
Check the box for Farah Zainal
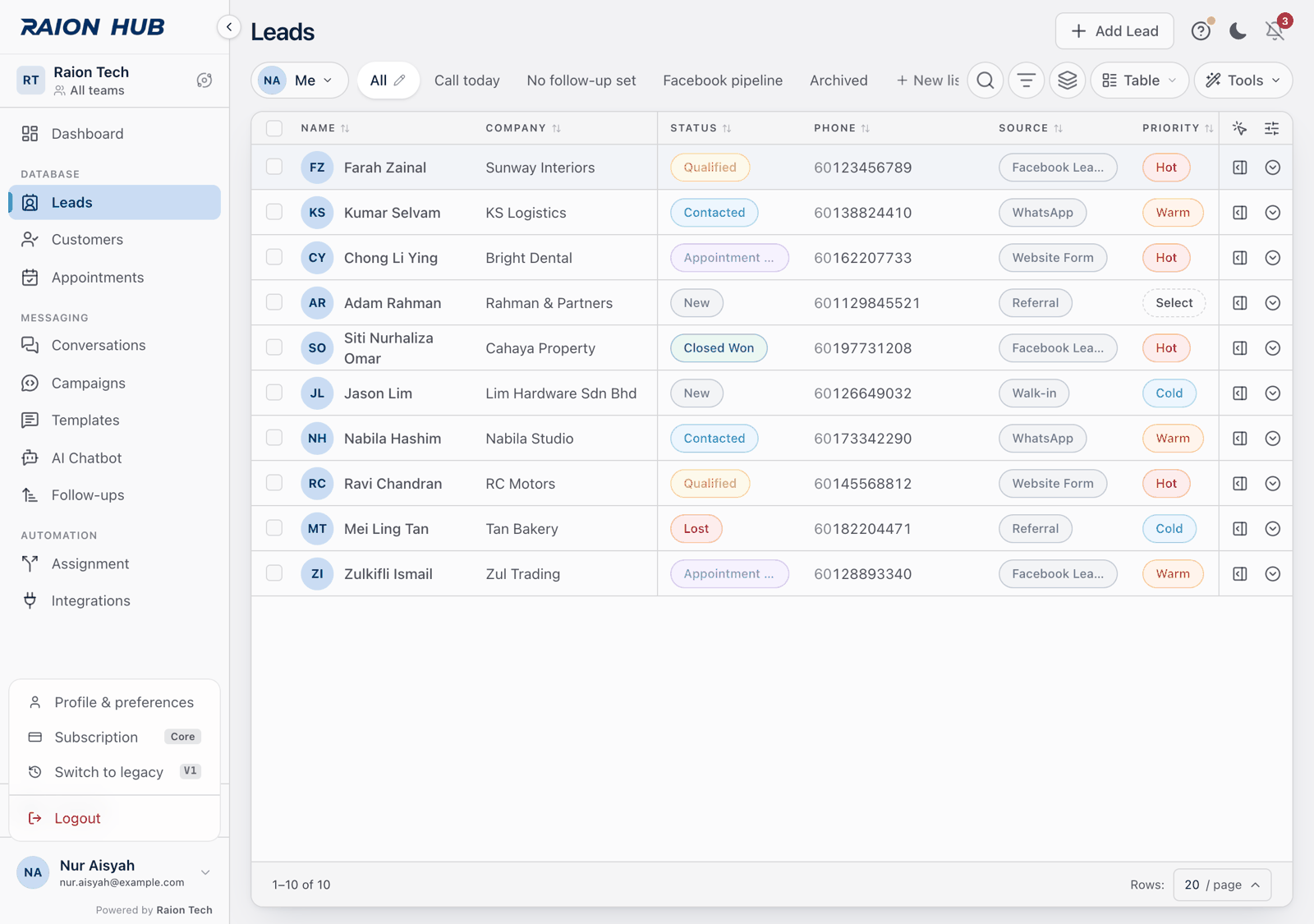274,167
